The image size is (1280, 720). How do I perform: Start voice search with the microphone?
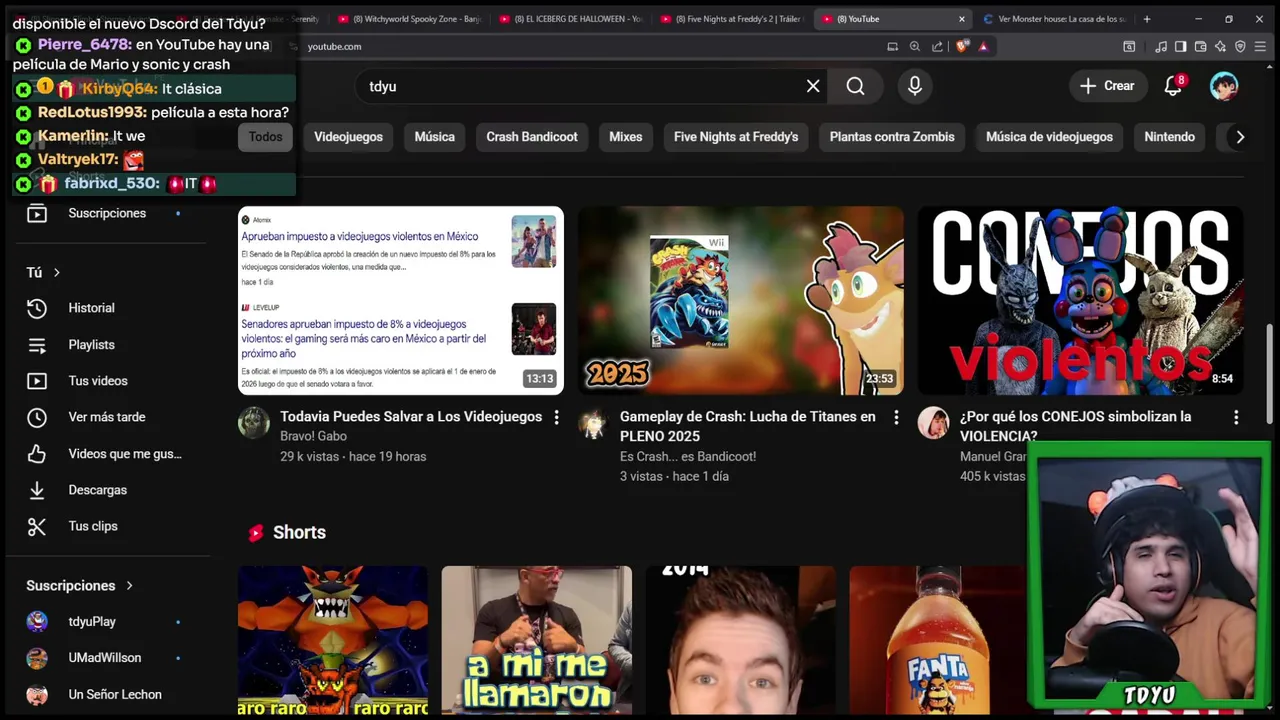(914, 86)
